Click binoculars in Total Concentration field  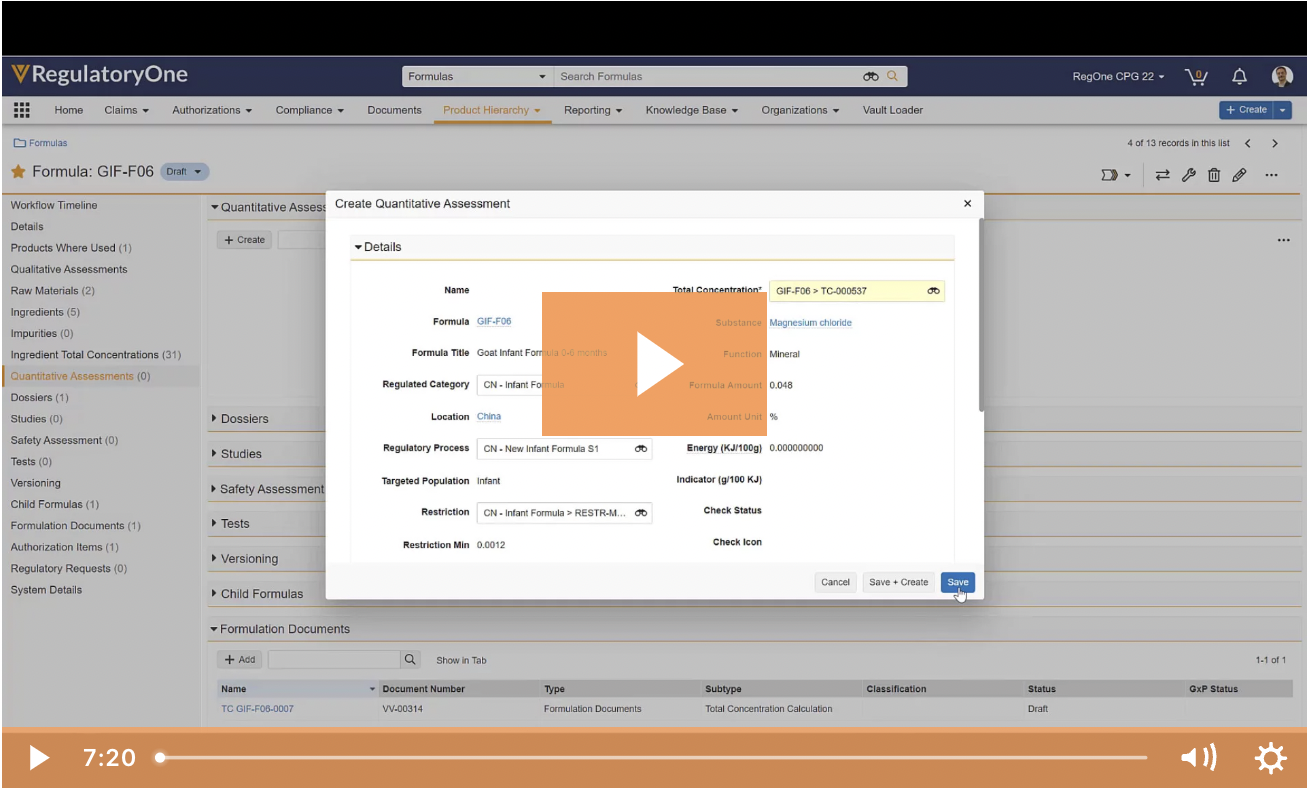point(933,291)
